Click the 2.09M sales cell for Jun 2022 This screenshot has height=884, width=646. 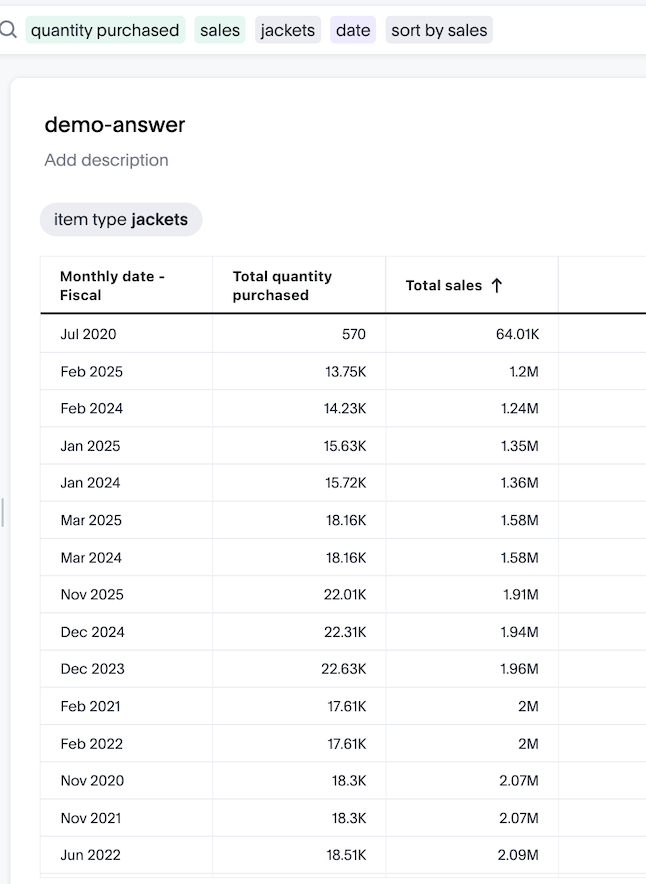[x=517, y=855]
